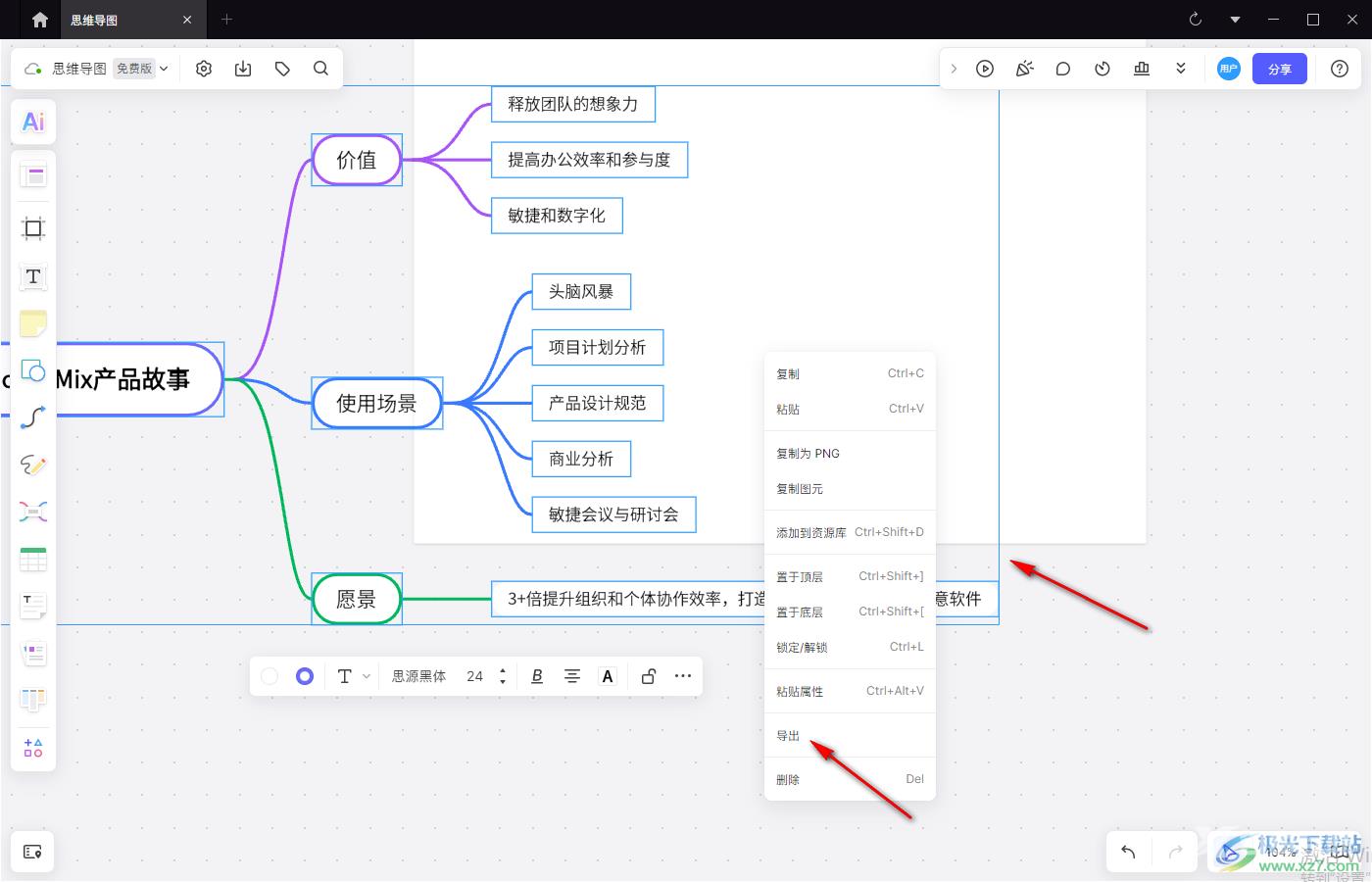Screen dimensions: 1372x882
Task: Select the yellow sticky note tool
Action: (x=33, y=323)
